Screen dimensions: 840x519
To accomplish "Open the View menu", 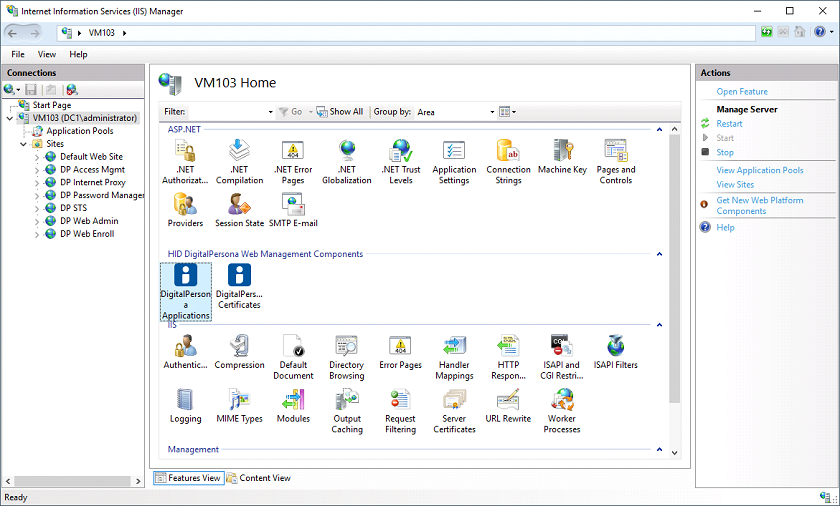I will click(x=47, y=54).
